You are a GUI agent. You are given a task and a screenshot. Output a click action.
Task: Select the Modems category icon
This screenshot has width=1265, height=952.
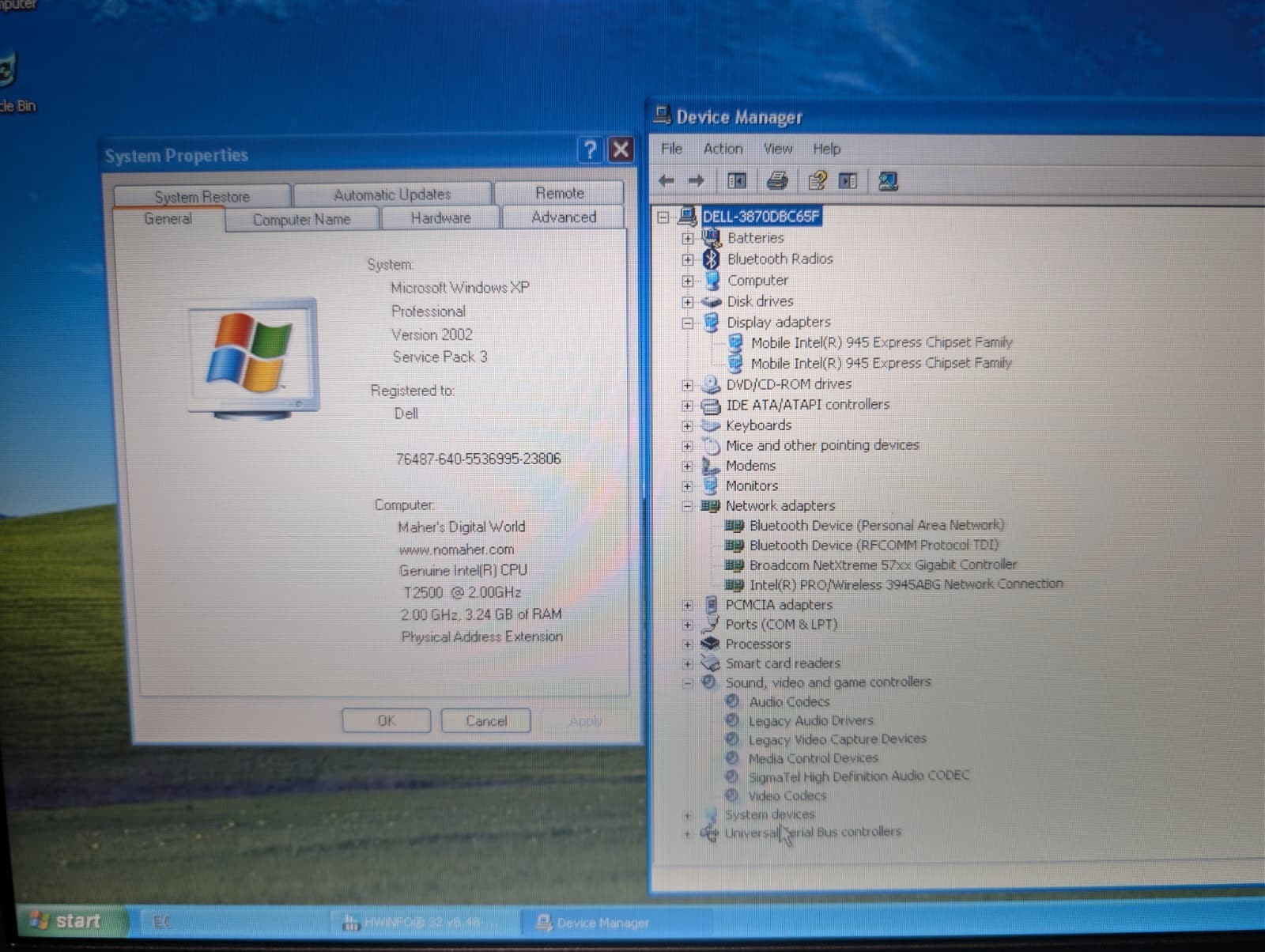tap(711, 466)
